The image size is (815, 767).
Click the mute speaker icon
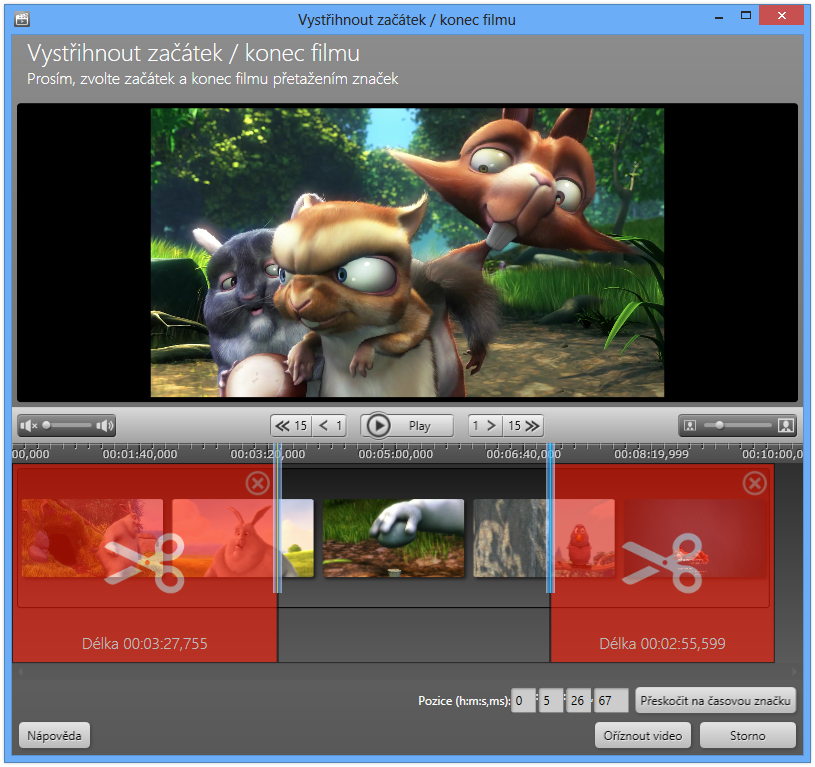(28, 426)
